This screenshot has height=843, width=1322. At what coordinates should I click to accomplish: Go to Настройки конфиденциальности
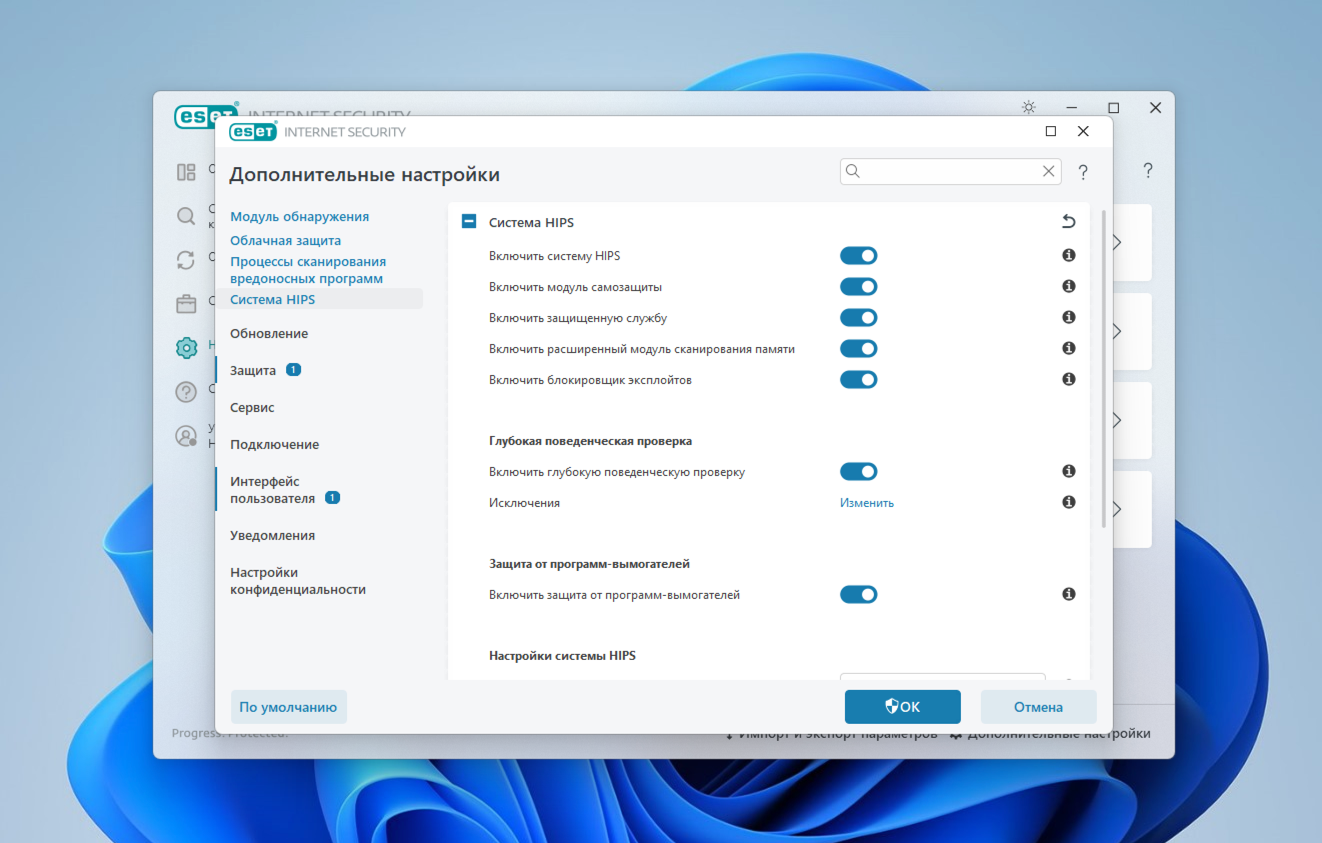298,581
